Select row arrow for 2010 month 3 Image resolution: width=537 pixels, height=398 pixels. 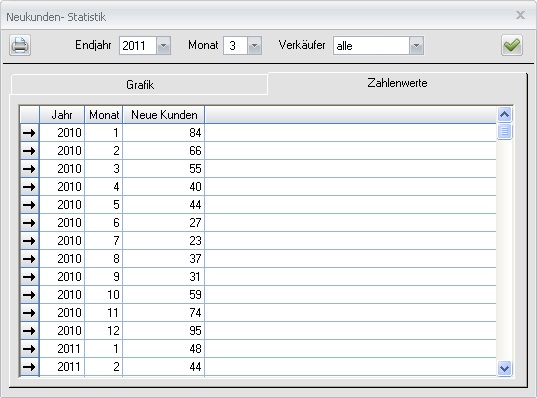tap(29, 169)
